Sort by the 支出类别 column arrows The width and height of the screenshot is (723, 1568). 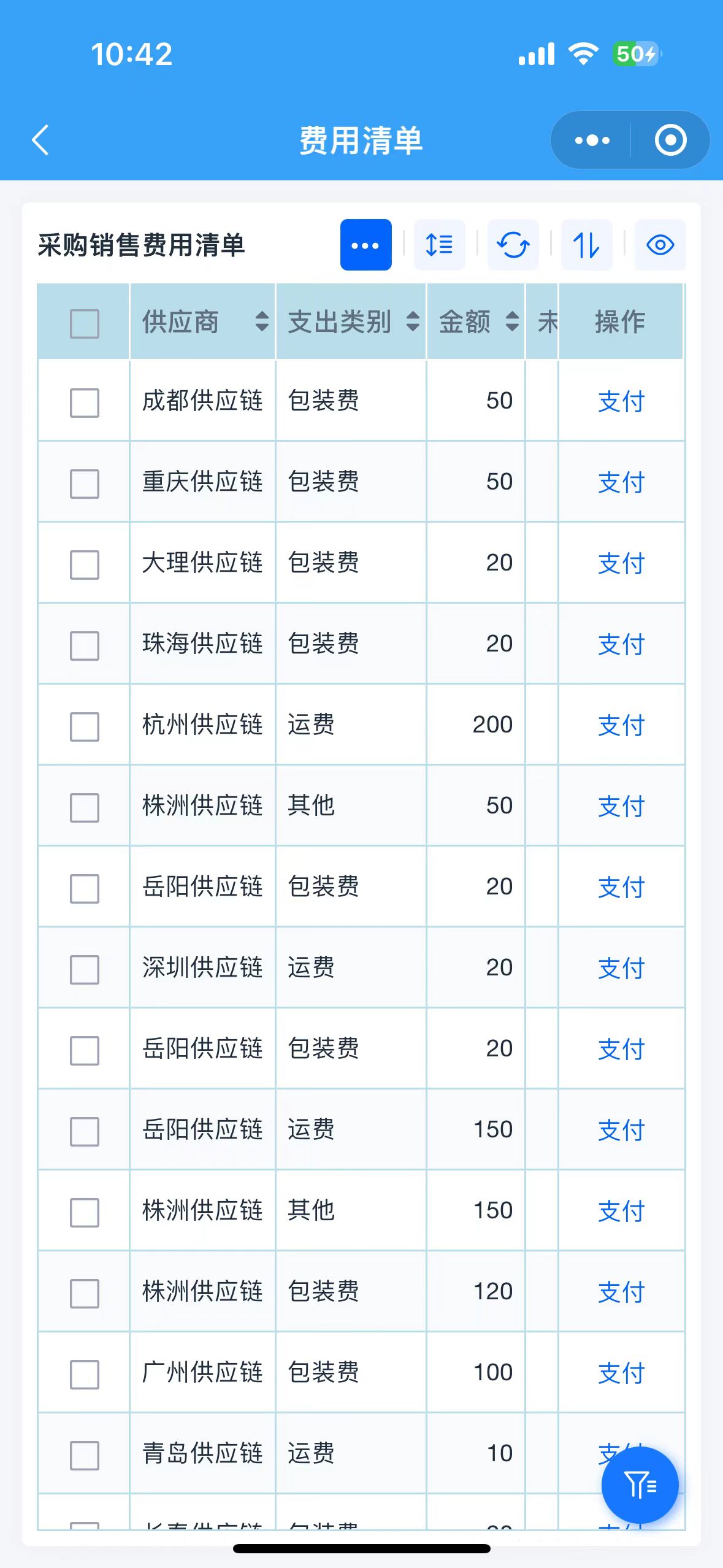[413, 321]
